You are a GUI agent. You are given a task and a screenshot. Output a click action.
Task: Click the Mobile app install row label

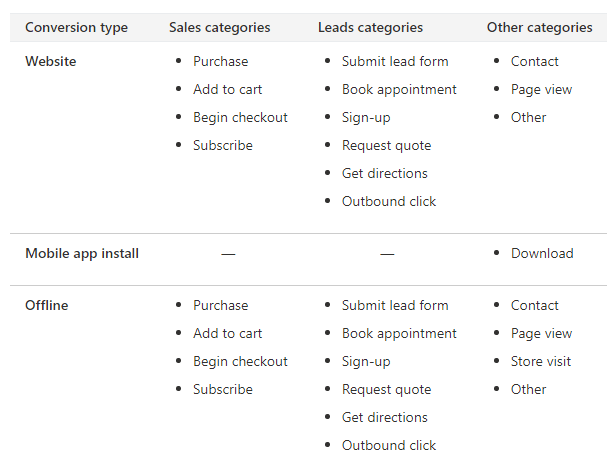pos(82,254)
